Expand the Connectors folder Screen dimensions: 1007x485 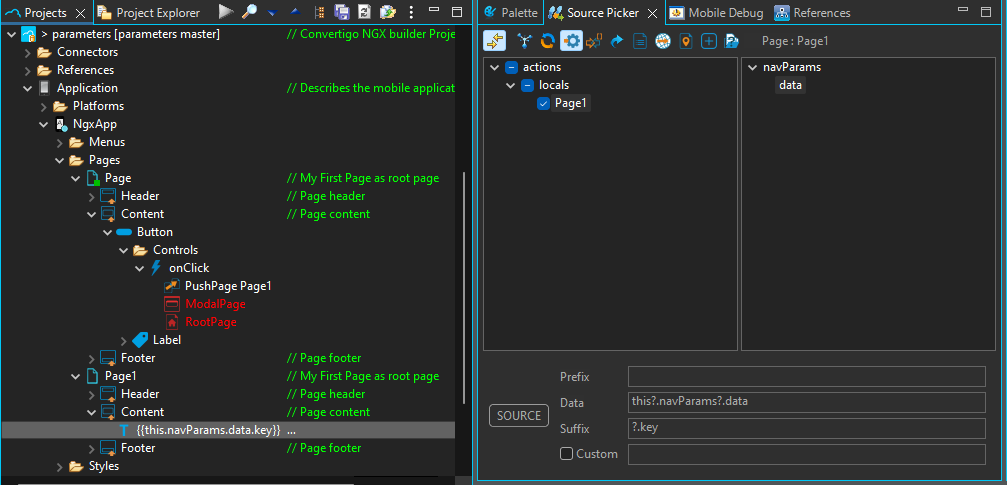tap(28, 52)
